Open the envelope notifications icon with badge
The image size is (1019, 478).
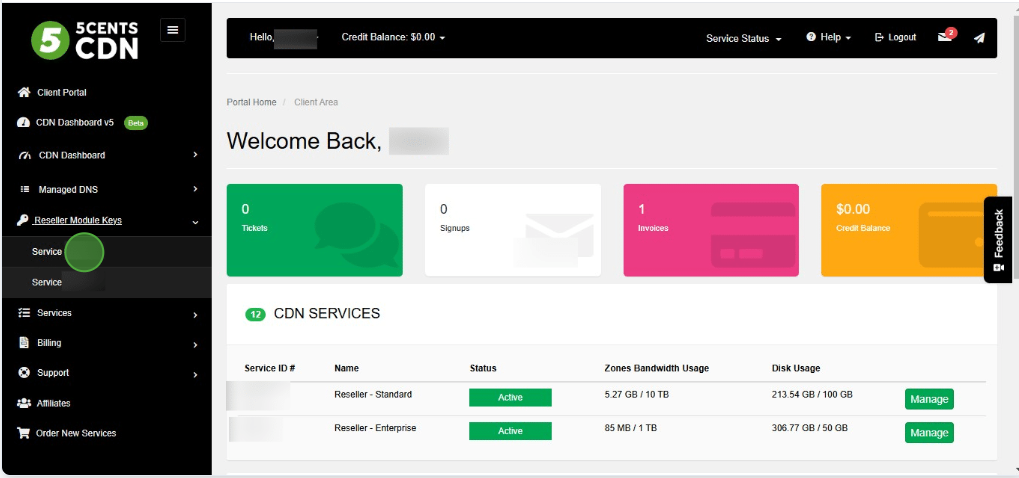point(946,36)
